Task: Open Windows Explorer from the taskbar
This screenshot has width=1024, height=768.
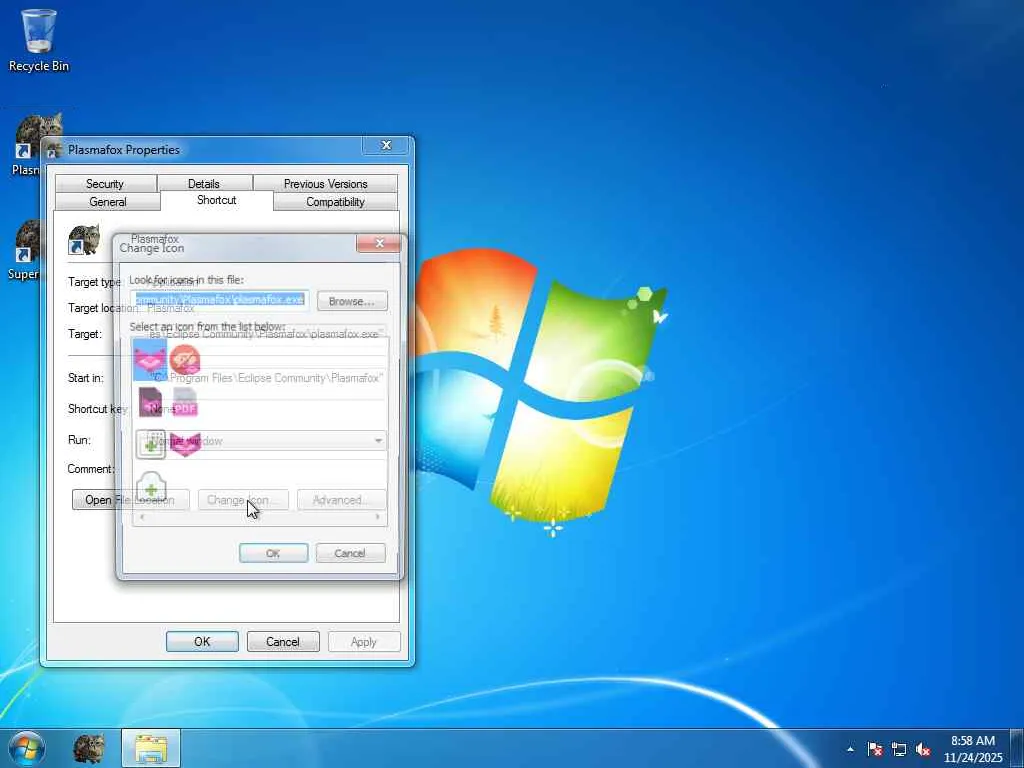Action: pyautogui.click(x=151, y=748)
